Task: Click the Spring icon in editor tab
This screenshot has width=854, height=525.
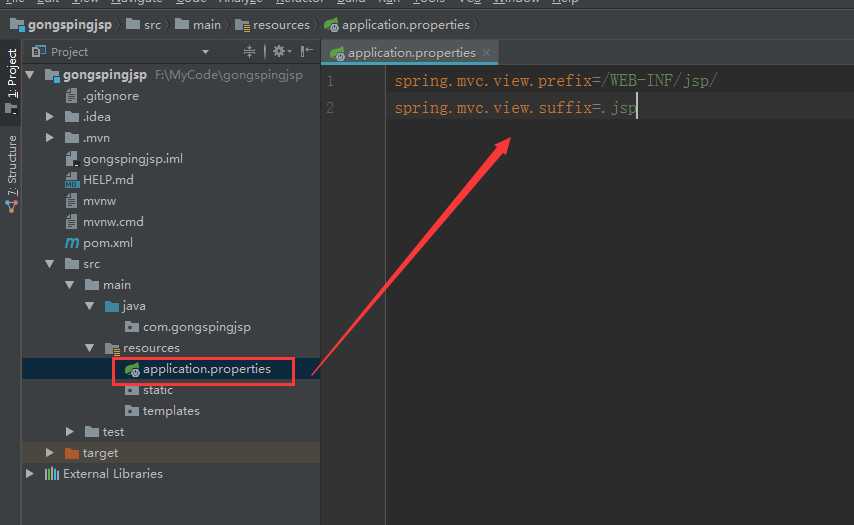Action: click(337, 53)
